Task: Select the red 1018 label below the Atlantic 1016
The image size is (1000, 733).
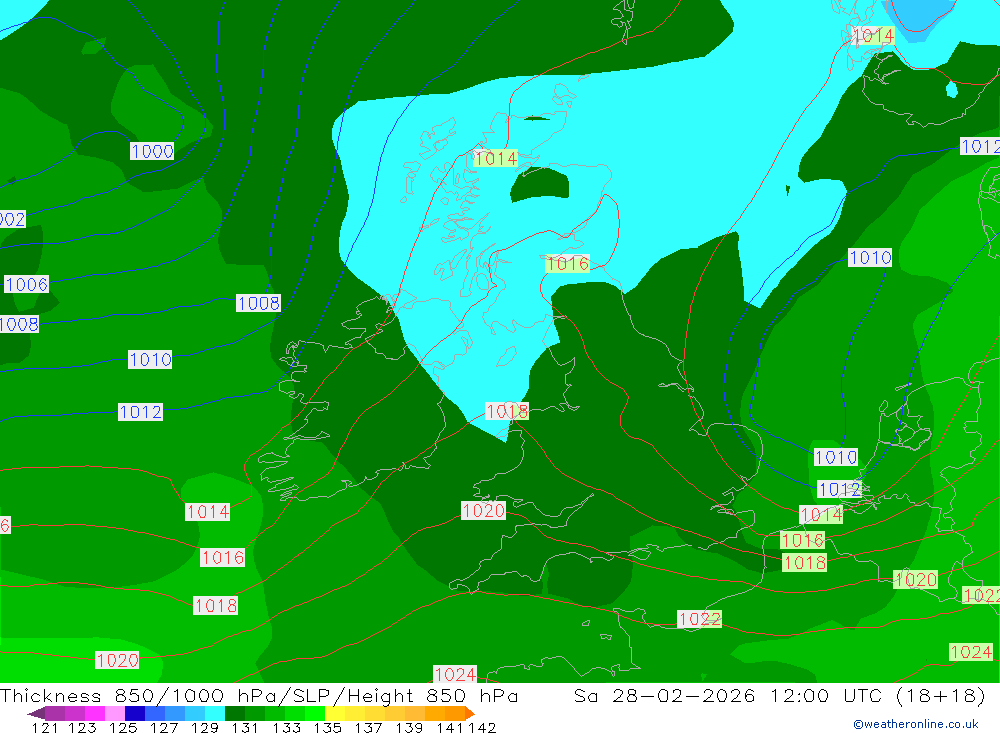Action: 216,605
